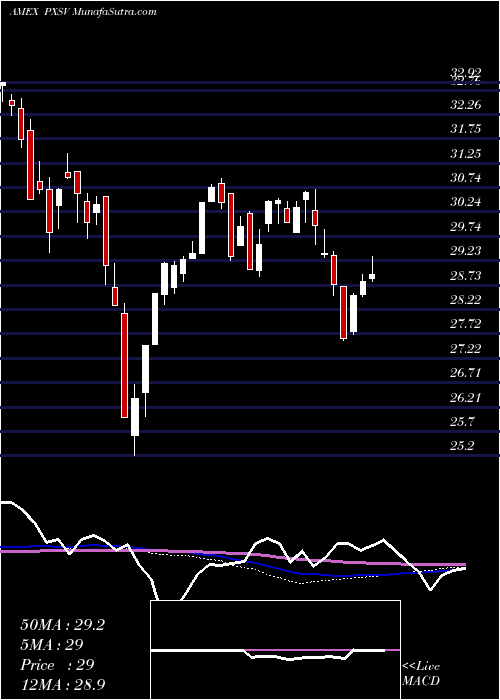Select the Price : 29 readout
Viewport: 500px width, 700px height.
pyautogui.click(x=57, y=665)
